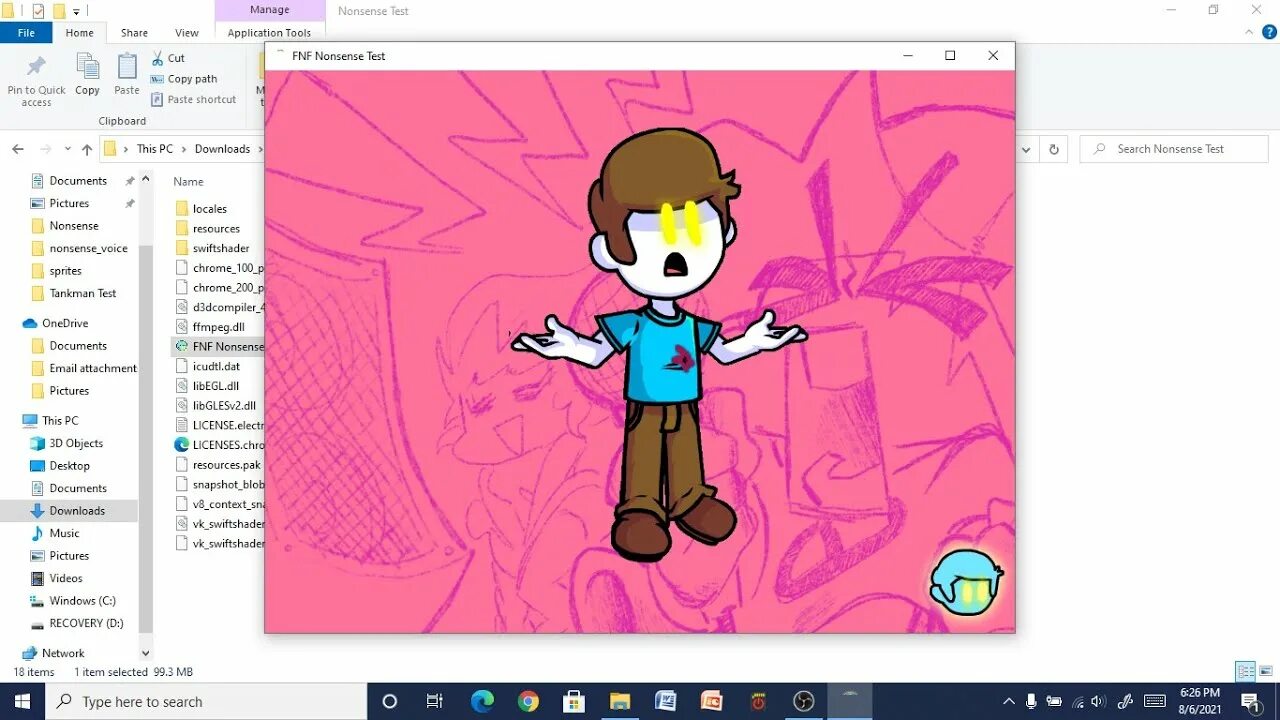Select 3D Objects in navigation pane
Image resolution: width=1280 pixels, height=720 pixels.
[76, 444]
